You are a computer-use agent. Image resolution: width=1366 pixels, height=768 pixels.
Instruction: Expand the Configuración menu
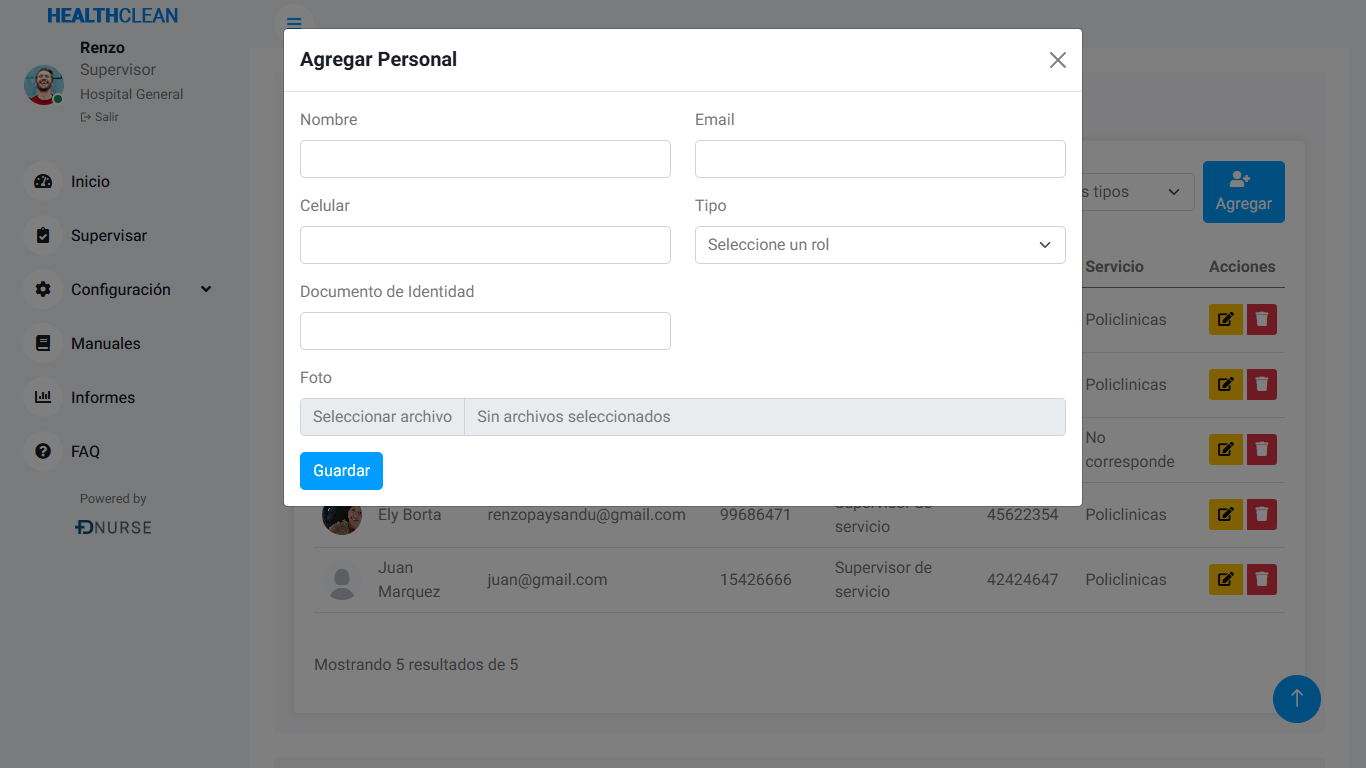coord(120,290)
